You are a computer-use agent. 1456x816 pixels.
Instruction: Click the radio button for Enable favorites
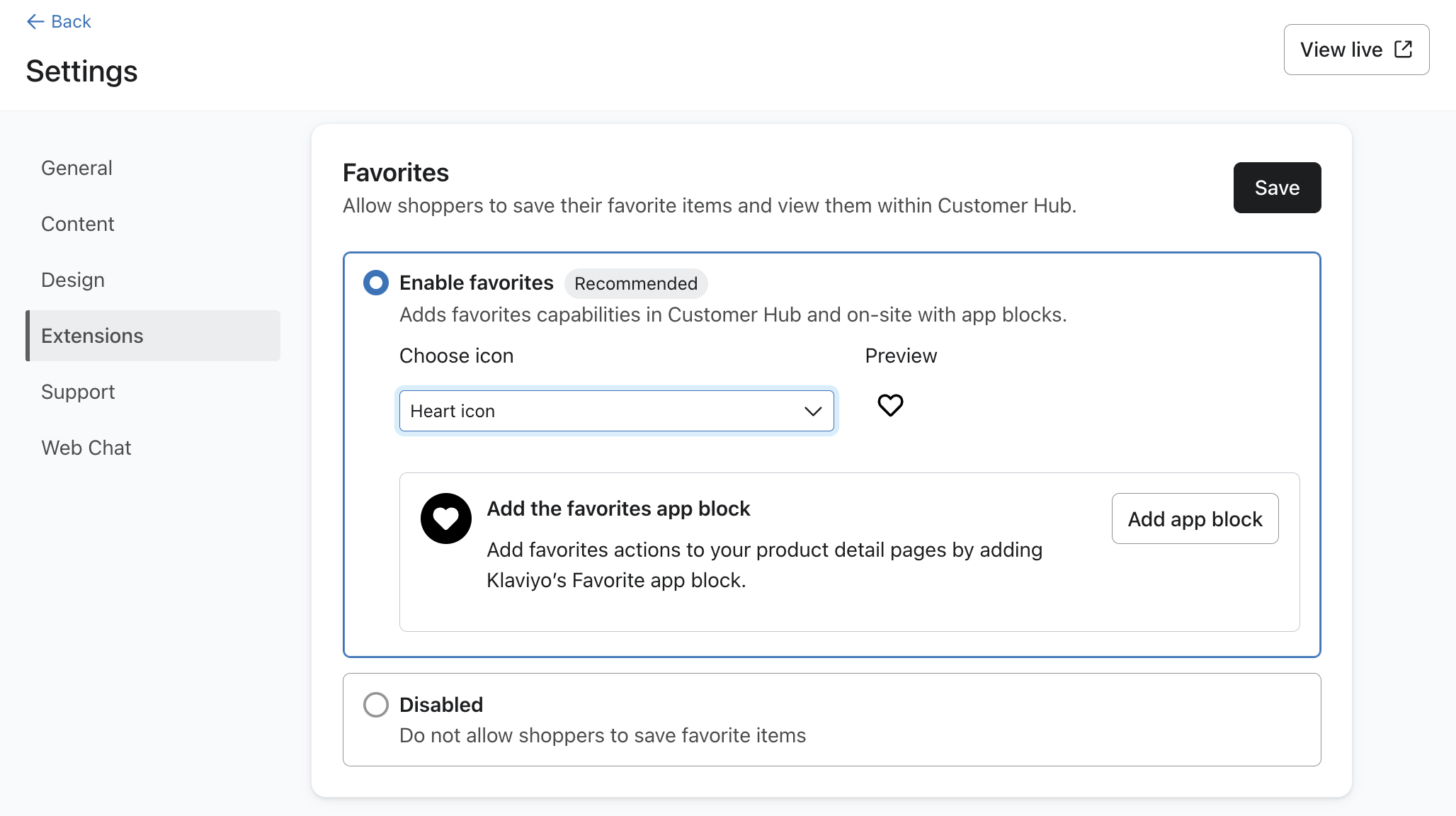tap(375, 283)
